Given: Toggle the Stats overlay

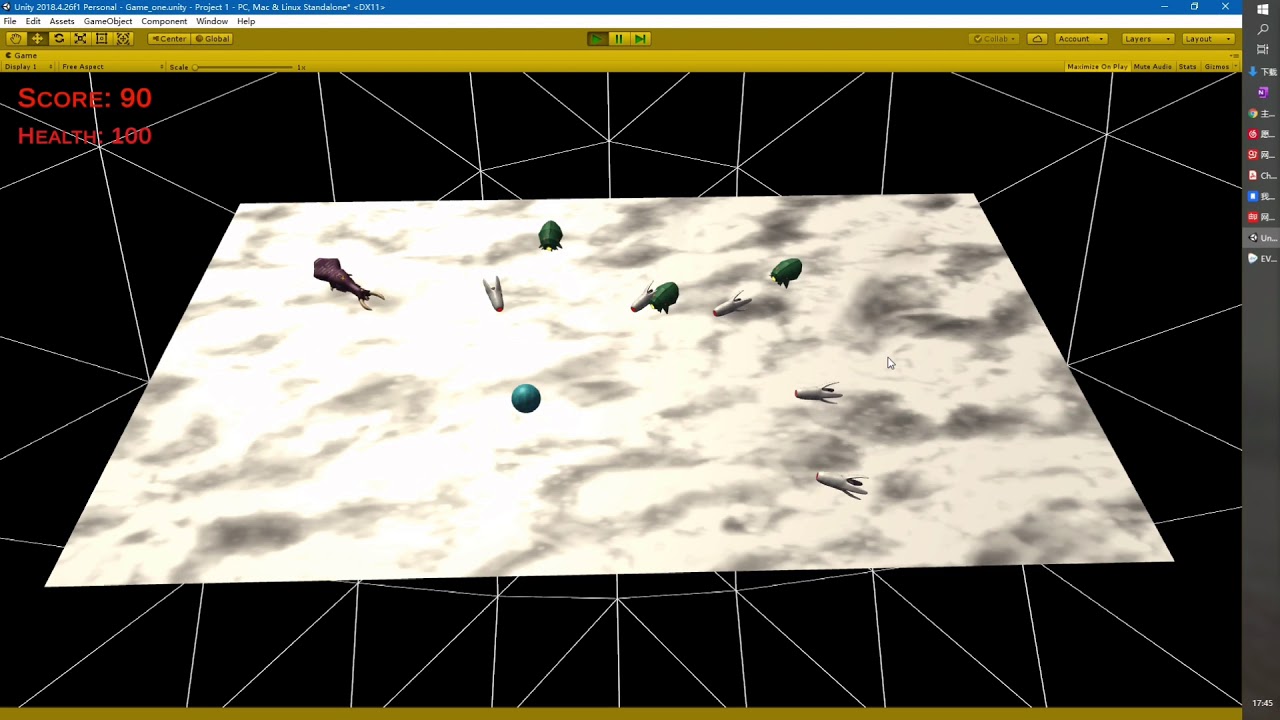Looking at the screenshot, I should pos(1187,67).
